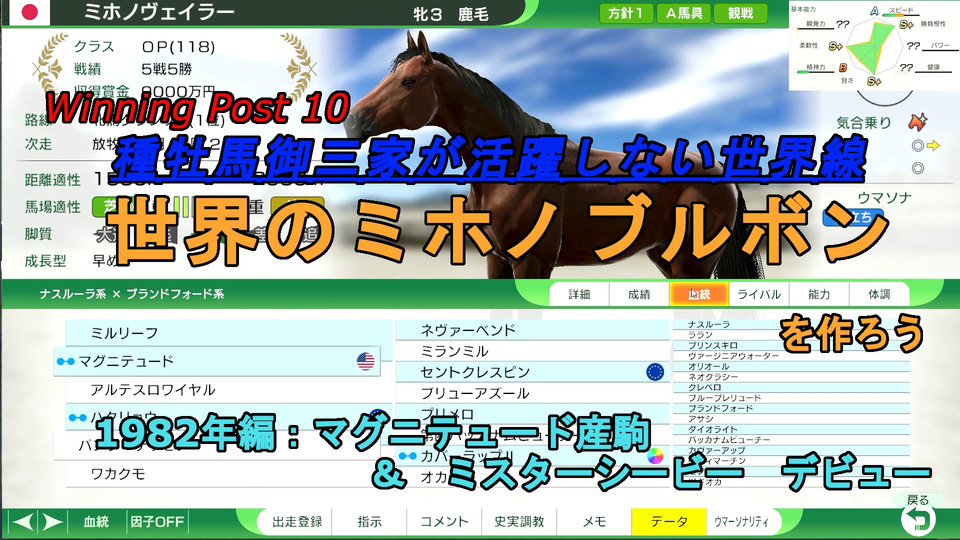Click ブランドフォード in the ancestor list
The image size is (960, 540).
[721, 408]
